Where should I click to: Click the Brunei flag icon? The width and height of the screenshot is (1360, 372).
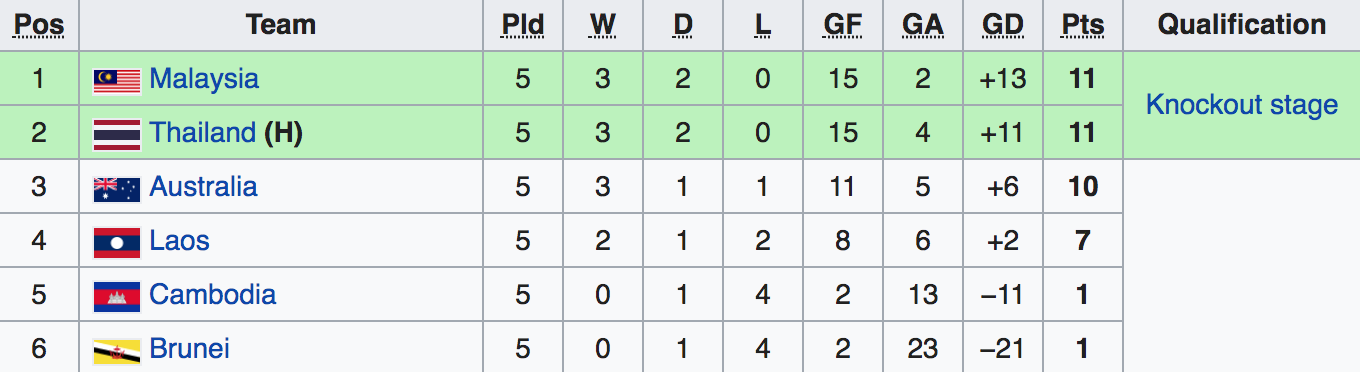pos(116,351)
